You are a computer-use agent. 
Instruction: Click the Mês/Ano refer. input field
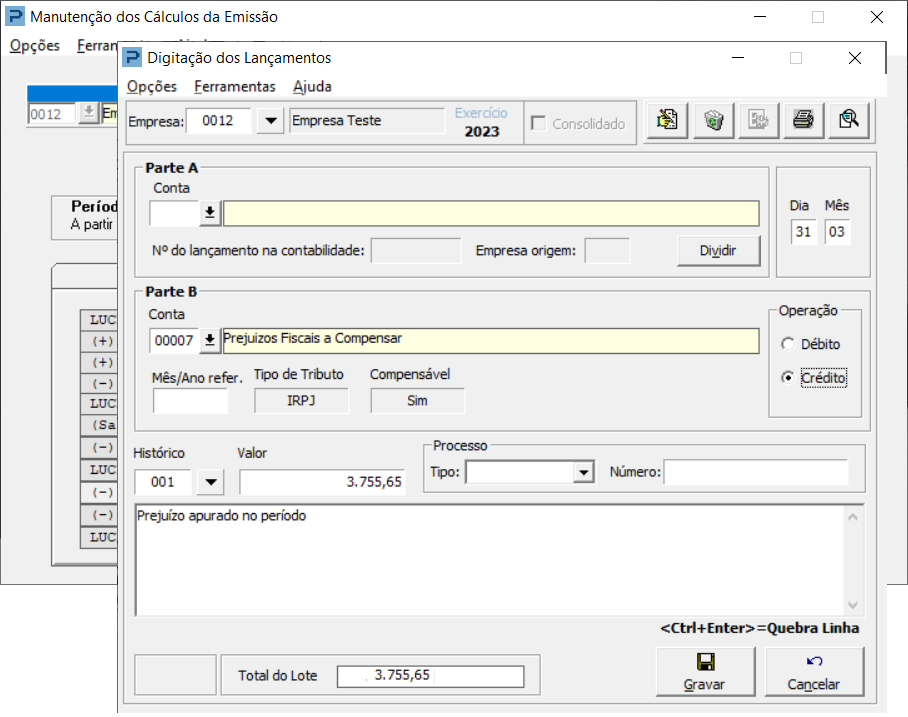pyautogui.click(x=191, y=401)
